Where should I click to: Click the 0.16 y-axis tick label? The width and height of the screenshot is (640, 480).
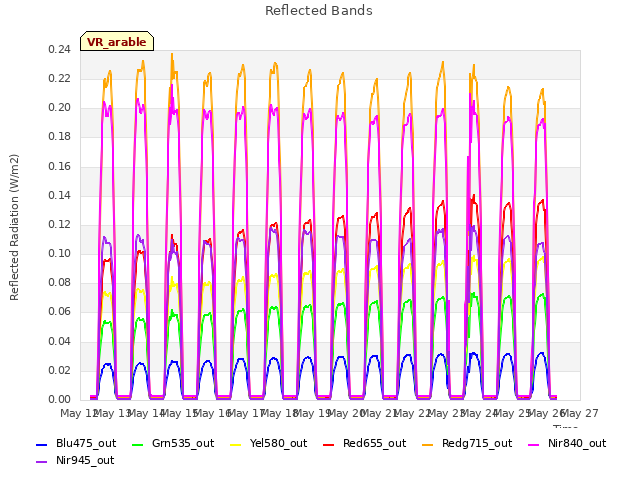point(59,166)
